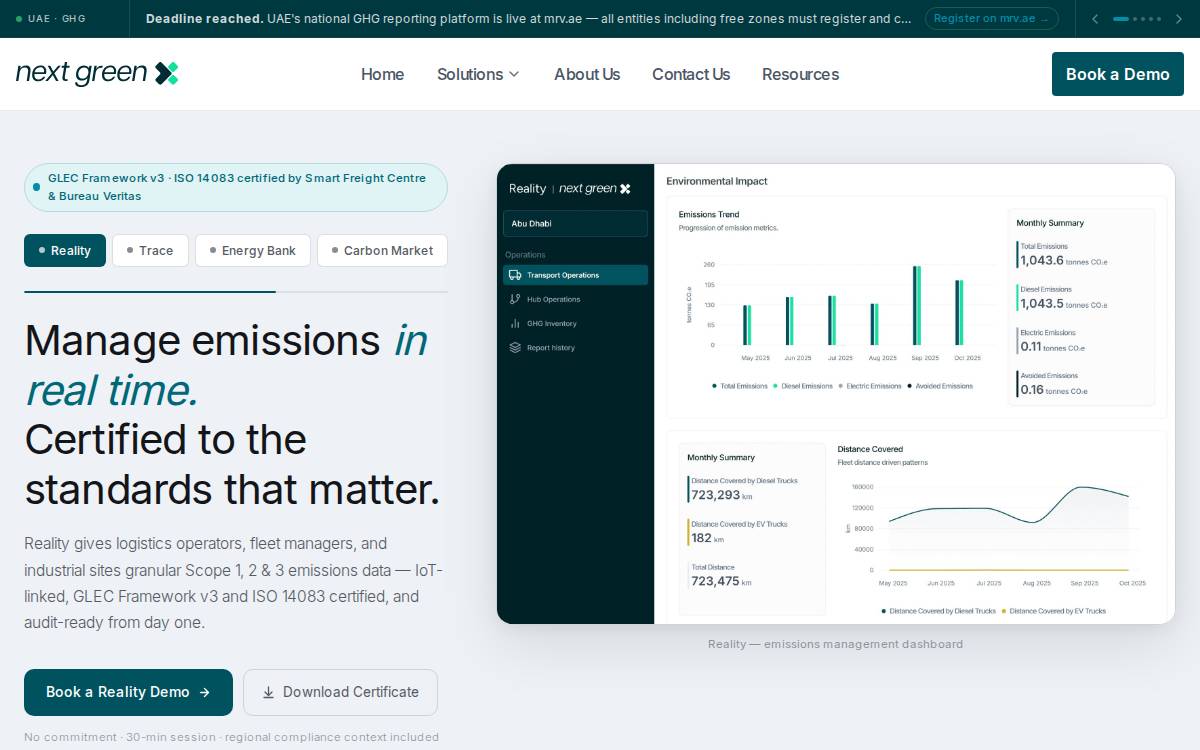Click arrow icon in Book a Reality Demo
The image size is (1200, 750).
pos(205,692)
